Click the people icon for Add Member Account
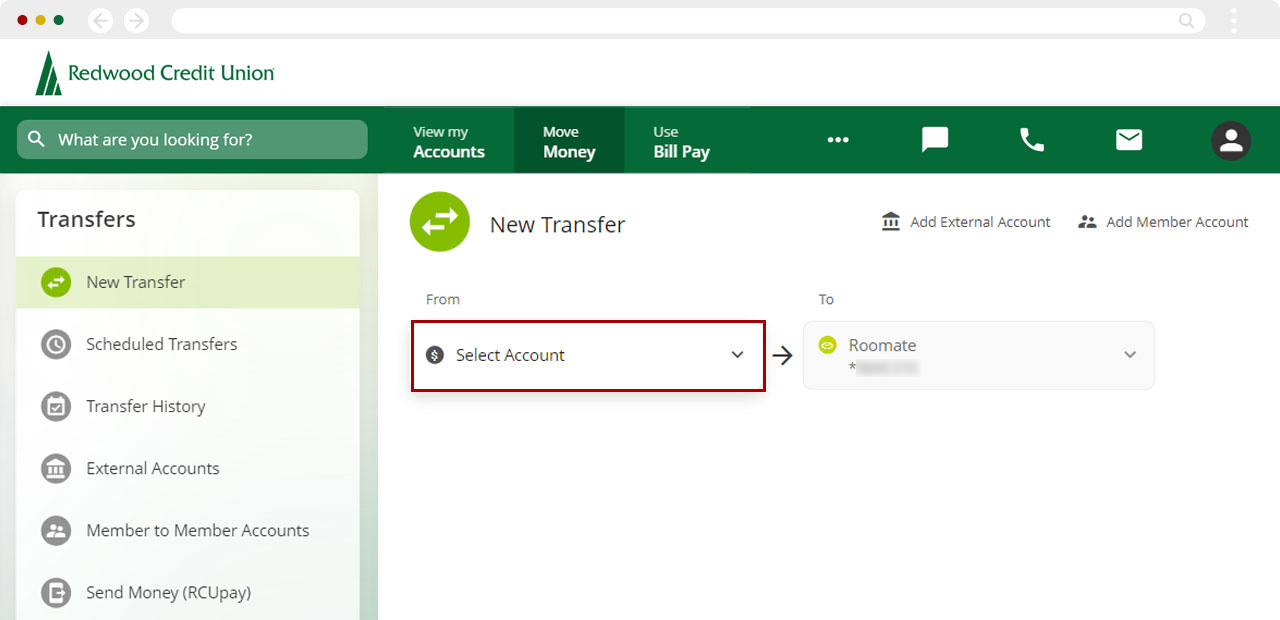 point(1088,222)
